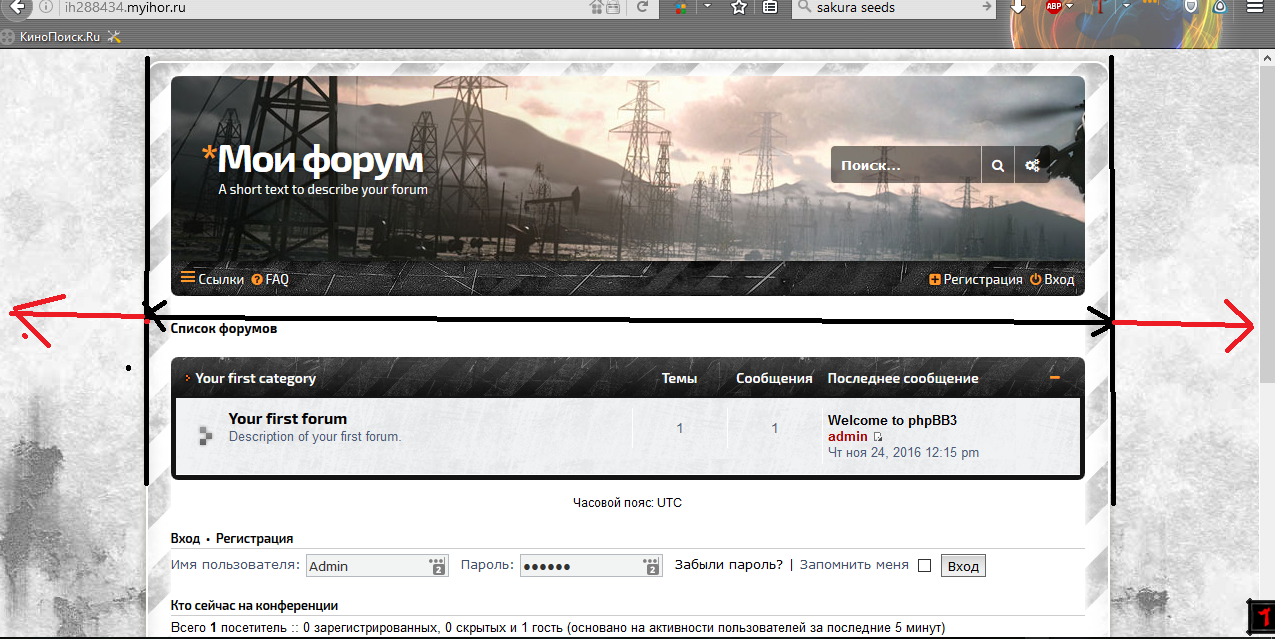Click the KinoPoisk film reel bookmark icon
Screen dimensions: 1275x639
[9, 37]
